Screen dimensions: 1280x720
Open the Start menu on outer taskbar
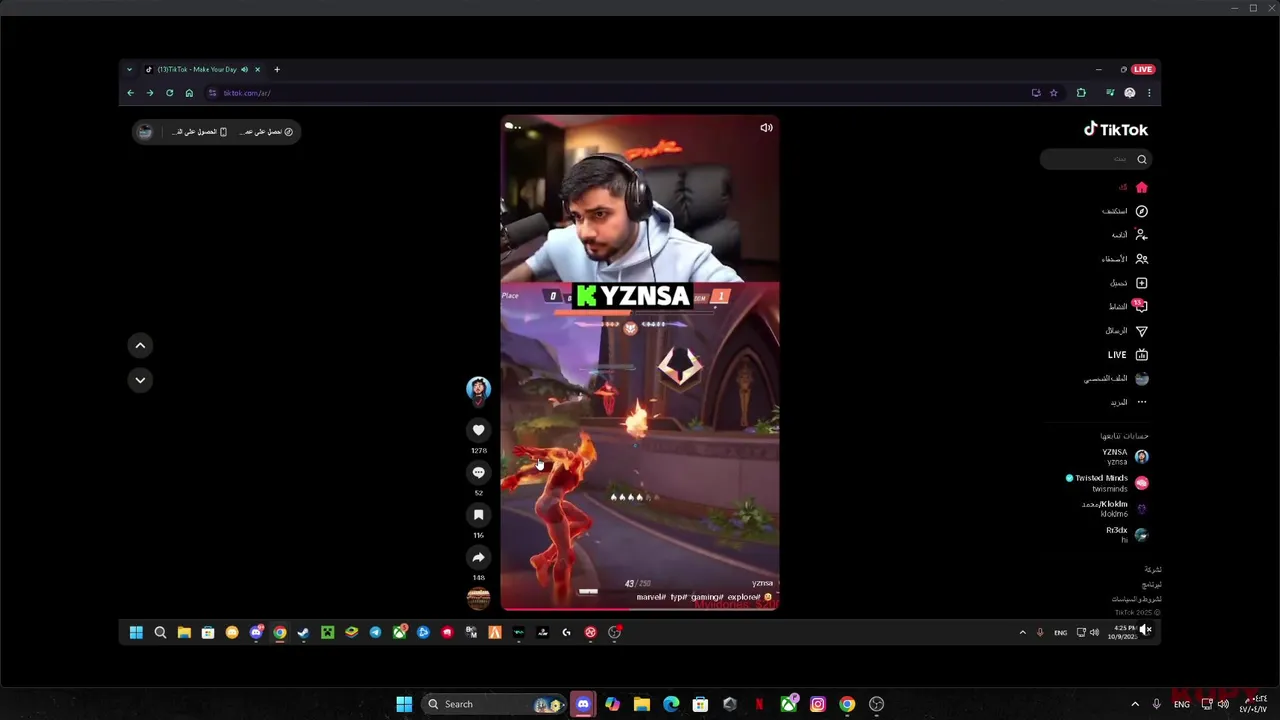(x=404, y=704)
